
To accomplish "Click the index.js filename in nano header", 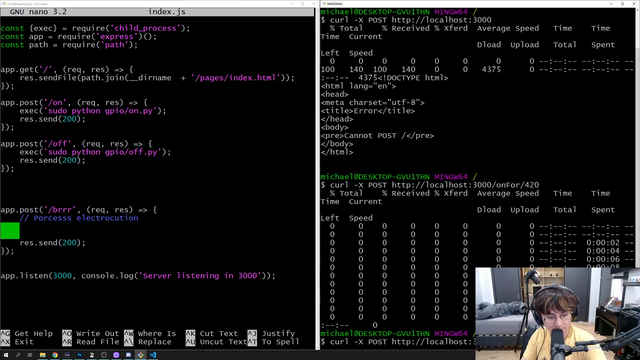I will (167, 12).
